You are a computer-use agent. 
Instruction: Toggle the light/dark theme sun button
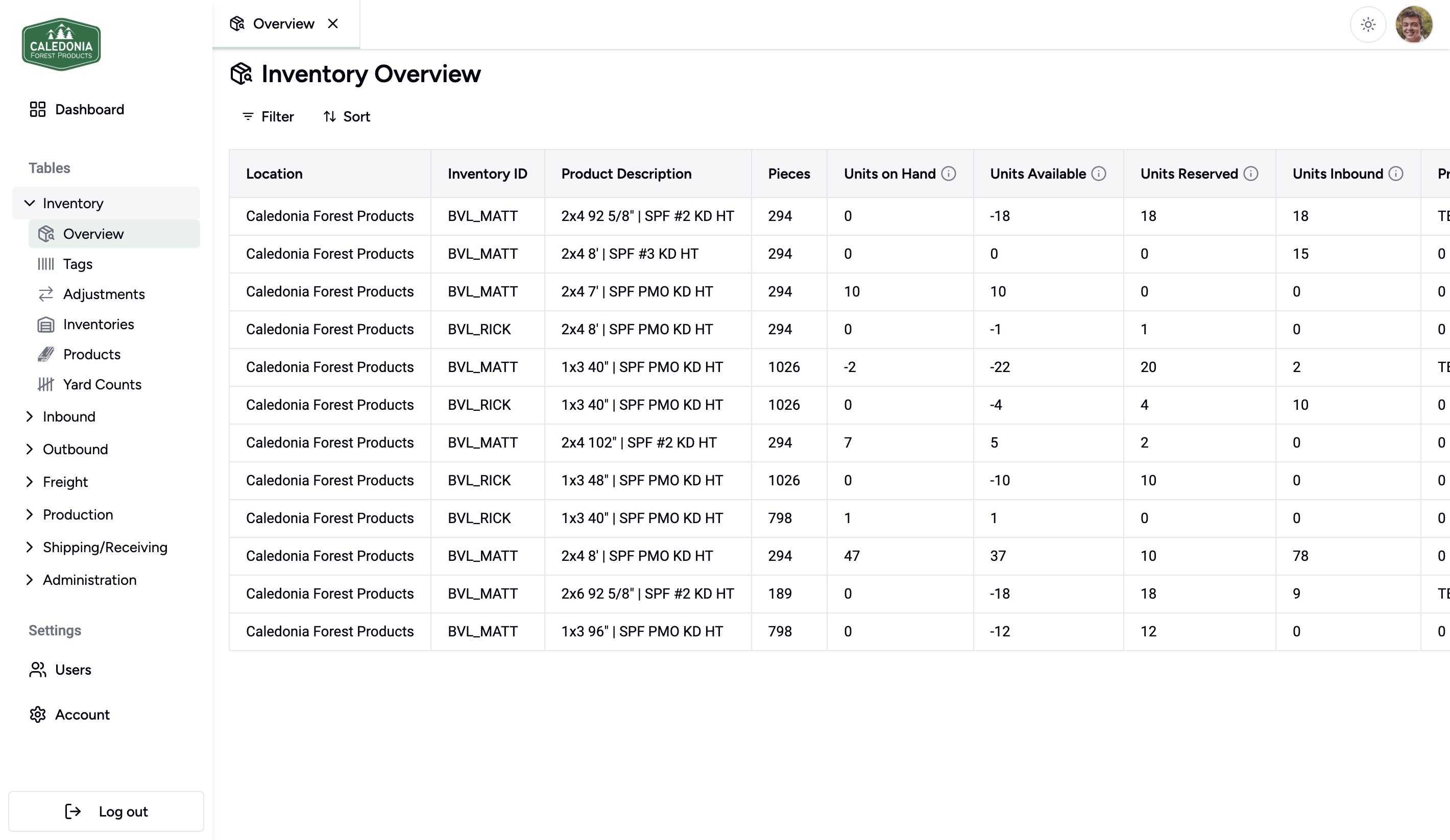point(1368,24)
